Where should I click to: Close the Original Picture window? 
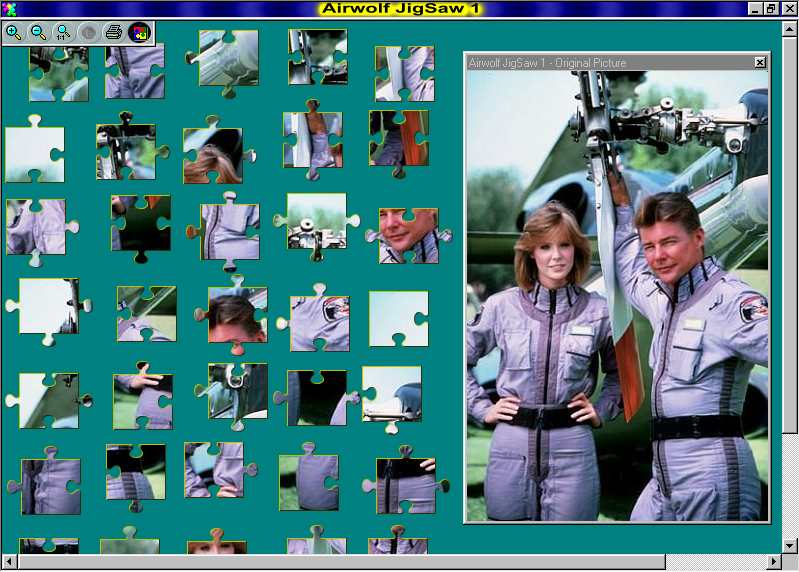pyautogui.click(x=760, y=62)
